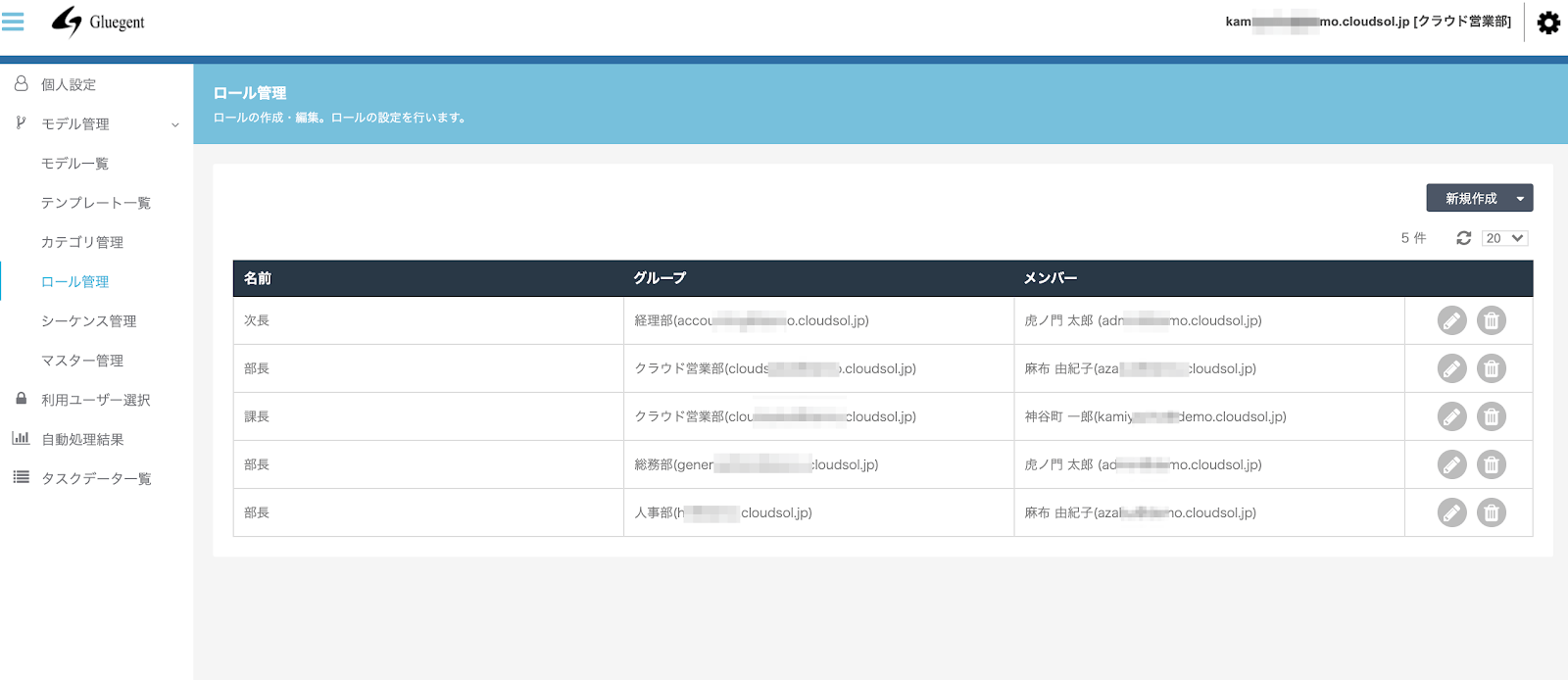Click the lock icon beside 利用ユーザー選択

21,399
